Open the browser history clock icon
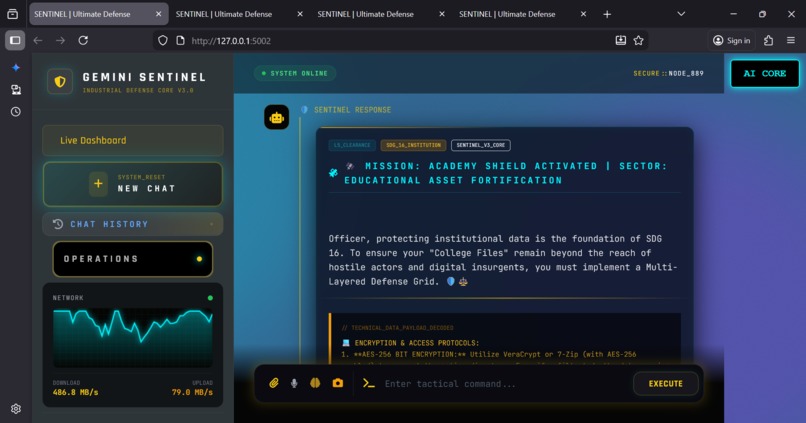The height and width of the screenshot is (423, 806). point(16,112)
